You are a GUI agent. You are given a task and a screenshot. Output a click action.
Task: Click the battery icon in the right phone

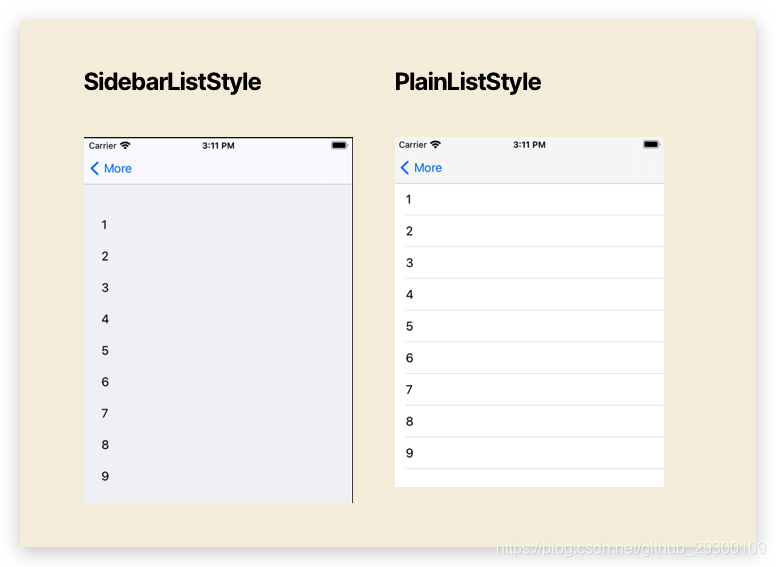(x=651, y=144)
